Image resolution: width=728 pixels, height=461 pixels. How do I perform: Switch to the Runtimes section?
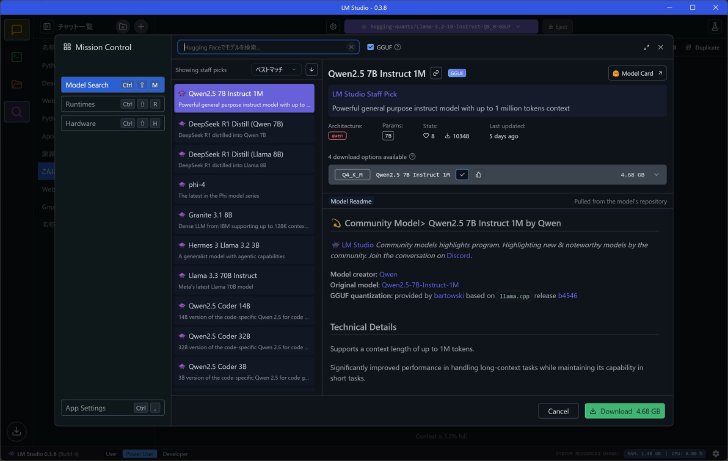[x=113, y=104]
